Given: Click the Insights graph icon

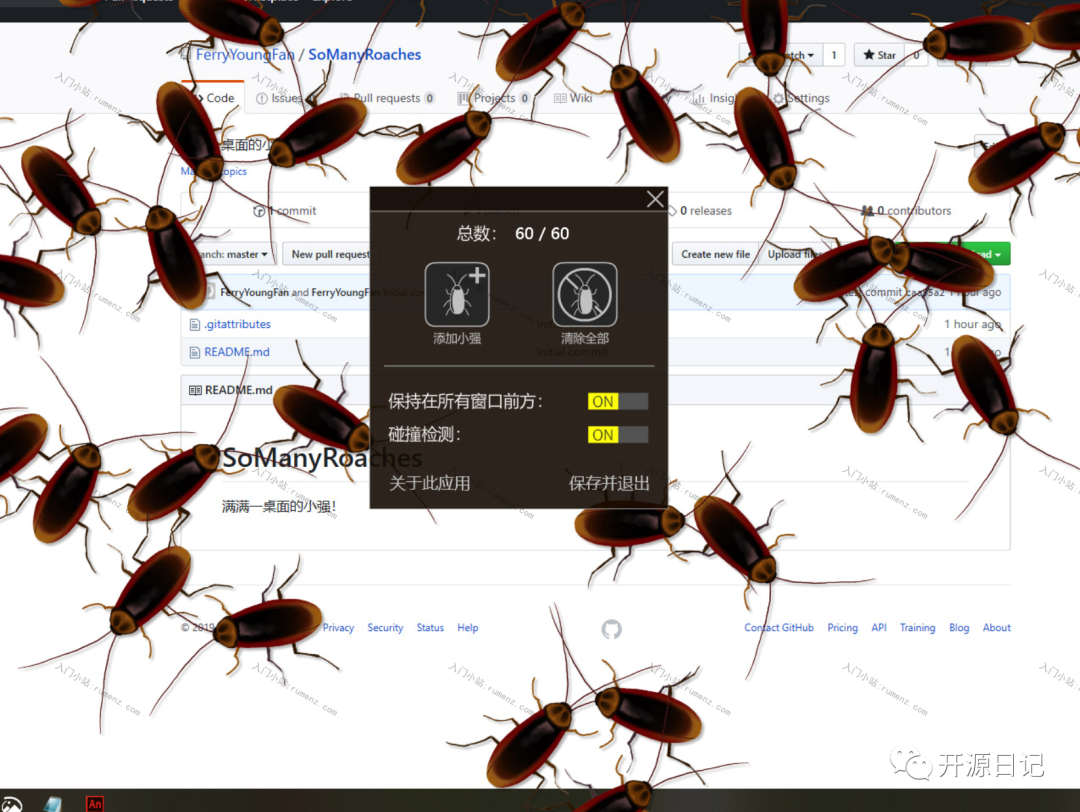Looking at the screenshot, I should click(697, 98).
